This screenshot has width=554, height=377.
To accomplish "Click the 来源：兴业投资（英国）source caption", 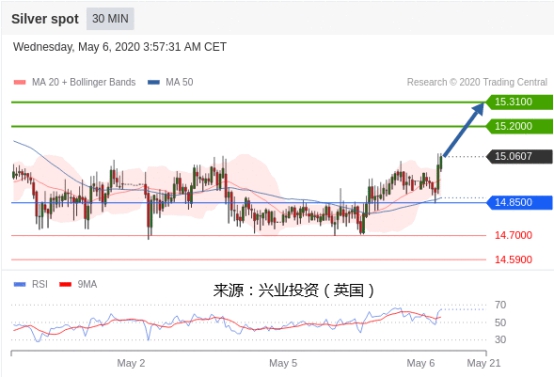I will 294,290.
